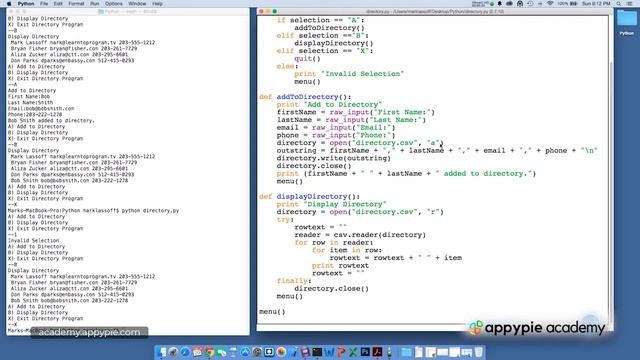
Task: Click the directory.py editor title bar
Action: coord(434,11)
